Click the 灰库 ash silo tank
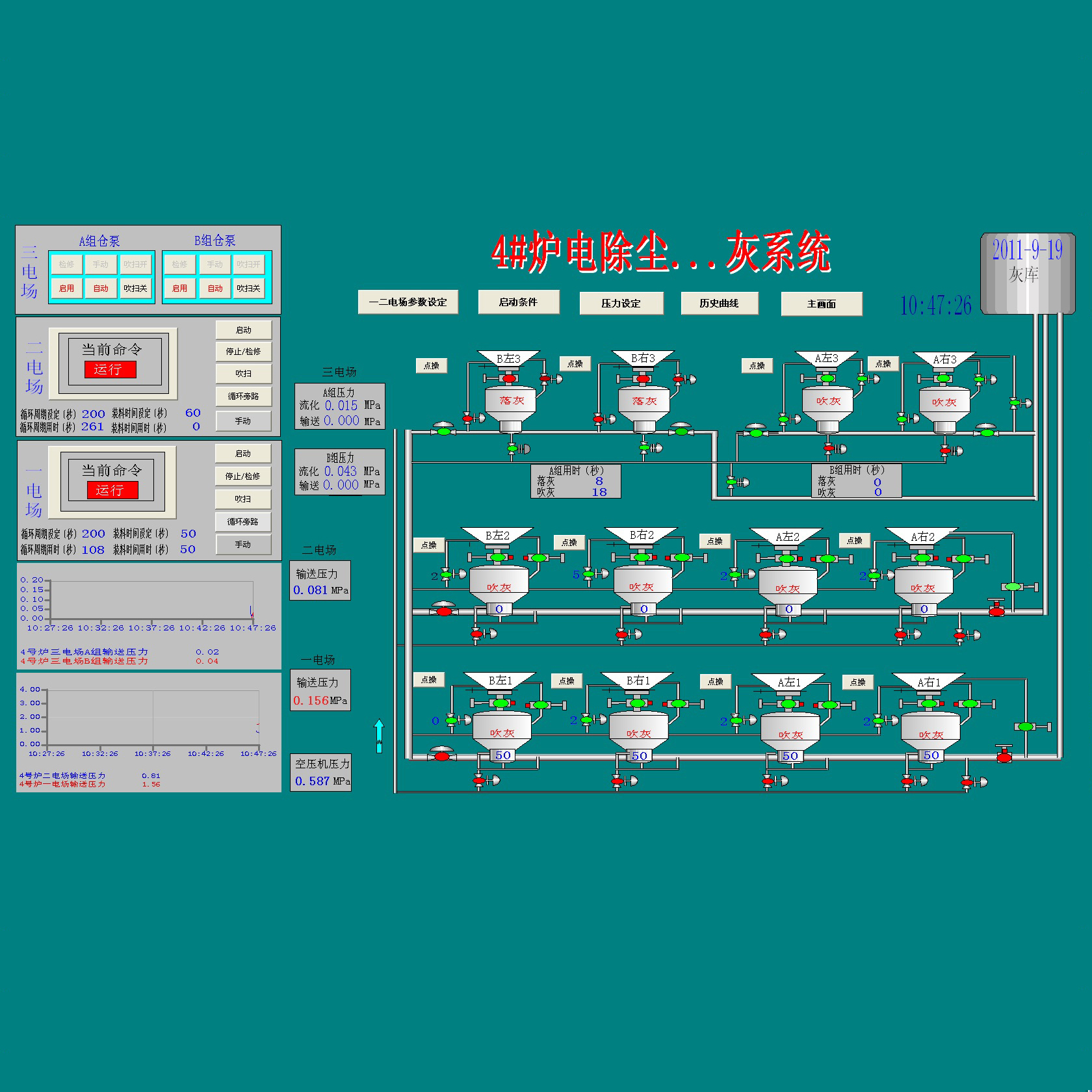Viewport: 1092px width, 1092px height. 1027,274
